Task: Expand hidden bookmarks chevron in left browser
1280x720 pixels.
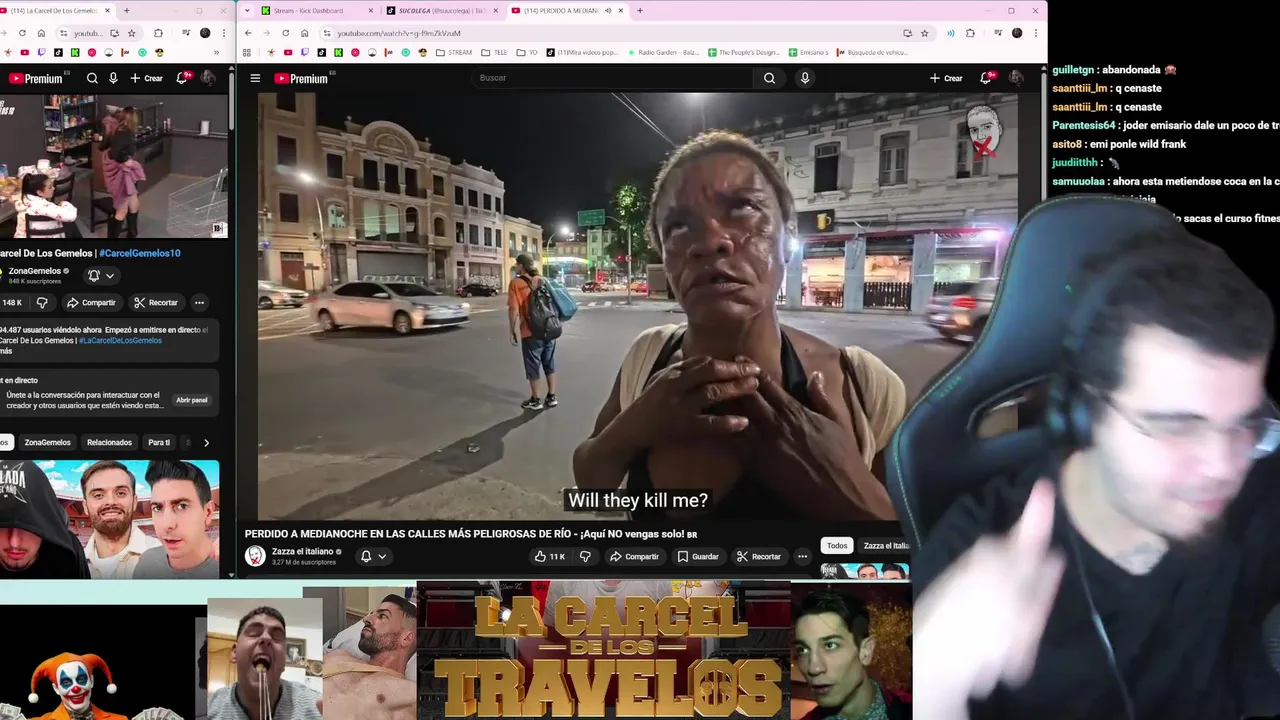Action: pyautogui.click(x=216, y=52)
